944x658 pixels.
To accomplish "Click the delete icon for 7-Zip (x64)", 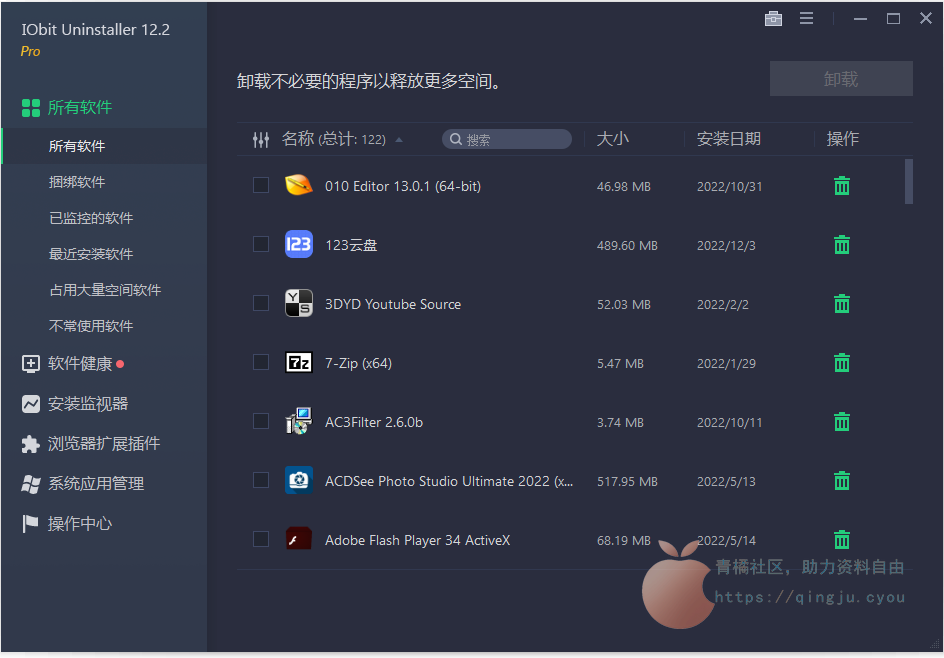I will [842, 363].
